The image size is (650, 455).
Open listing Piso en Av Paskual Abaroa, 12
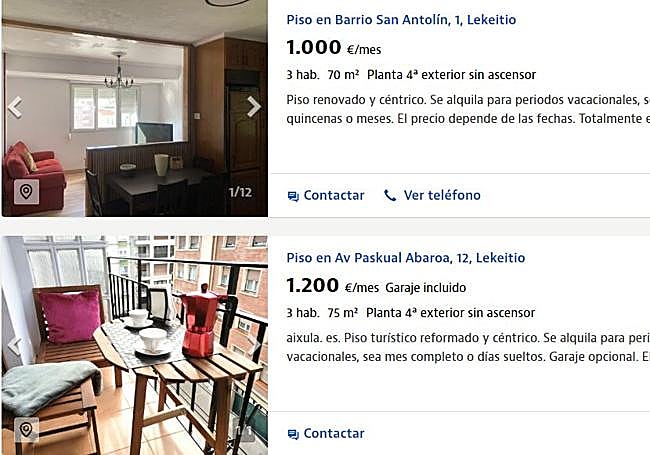(x=406, y=258)
